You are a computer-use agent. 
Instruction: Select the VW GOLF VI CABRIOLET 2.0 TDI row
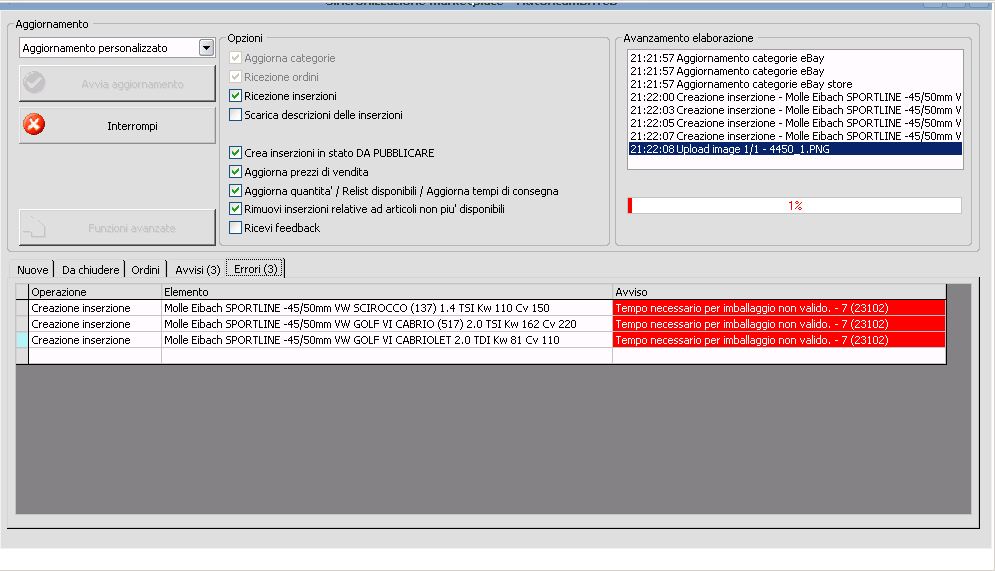(x=481, y=340)
